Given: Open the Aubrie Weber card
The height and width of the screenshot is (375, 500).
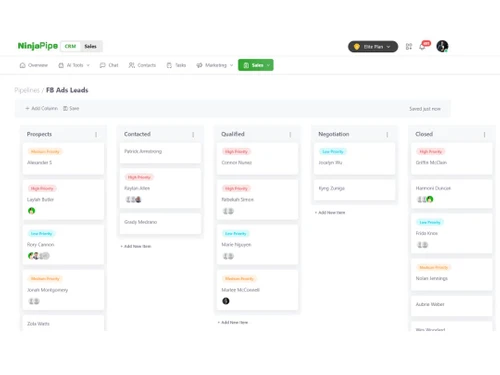Looking at the screenshot, I should (x=452, y=306).
